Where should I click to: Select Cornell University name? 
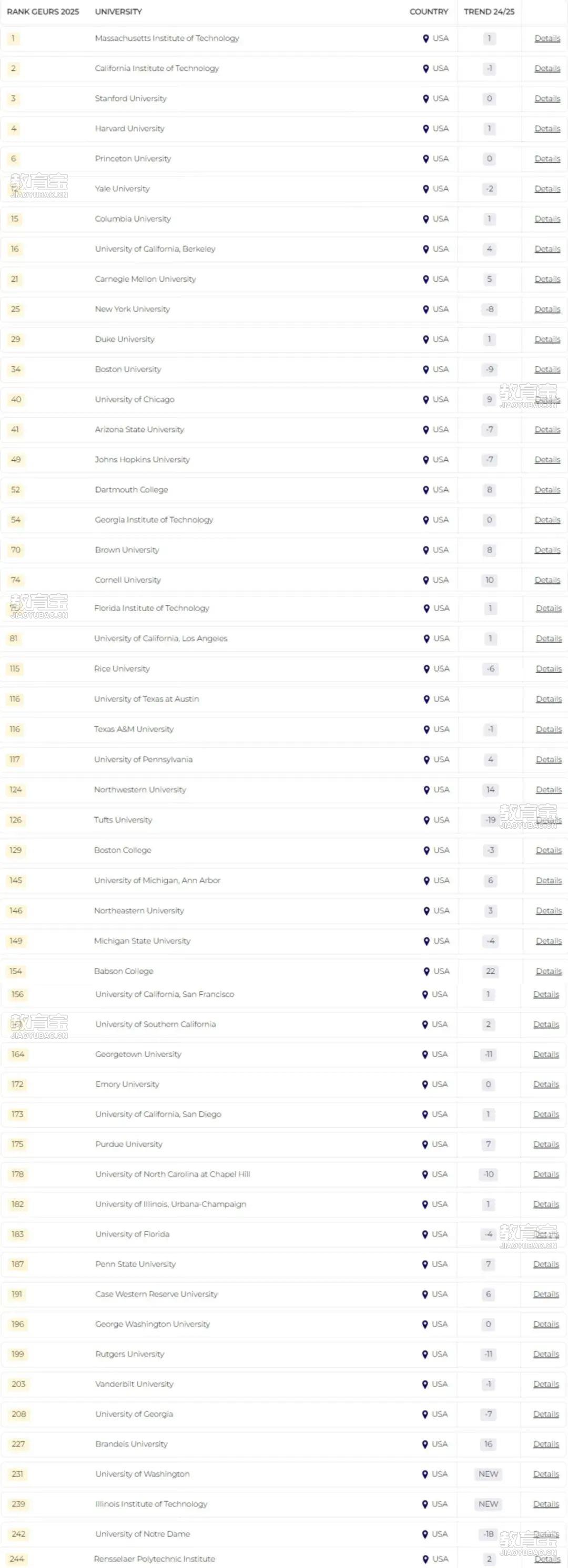pyautogui.click(x=128, y=580)
